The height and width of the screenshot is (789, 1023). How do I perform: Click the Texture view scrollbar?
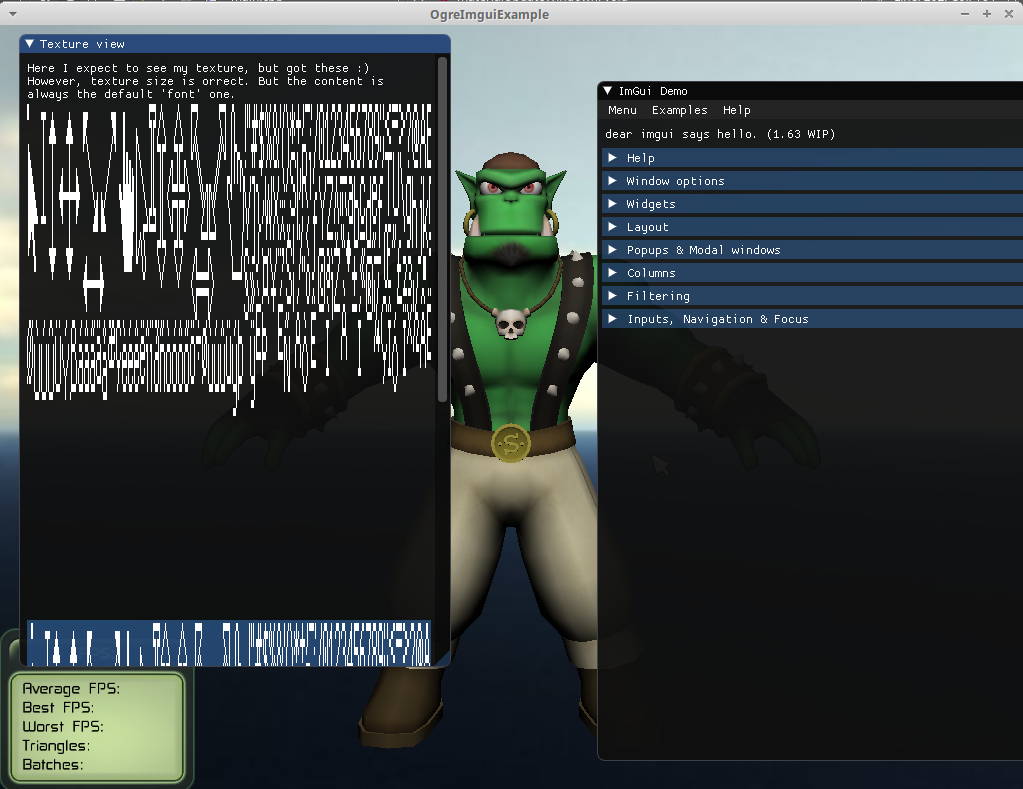tap(442, 228)
